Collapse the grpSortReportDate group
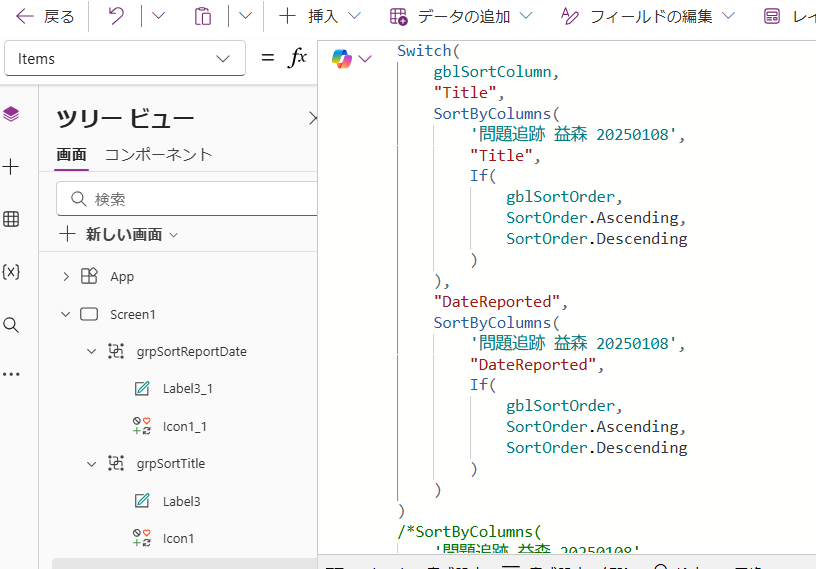816x569 pixels. (x=92, y=351)
